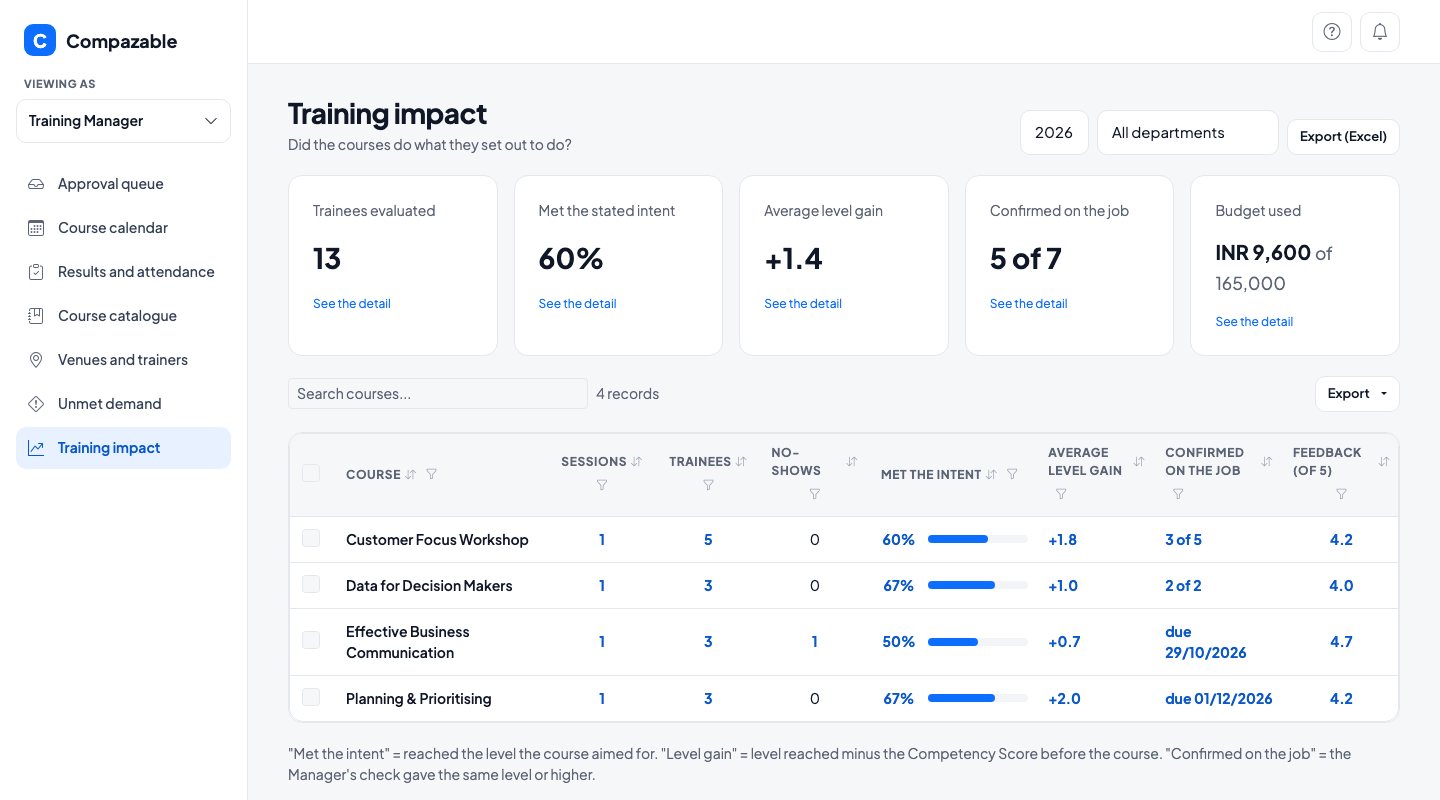Viewport: 1440px width, 800px height.
Task: Tick the select-all checkbox in table header
Action: point(311,473)
